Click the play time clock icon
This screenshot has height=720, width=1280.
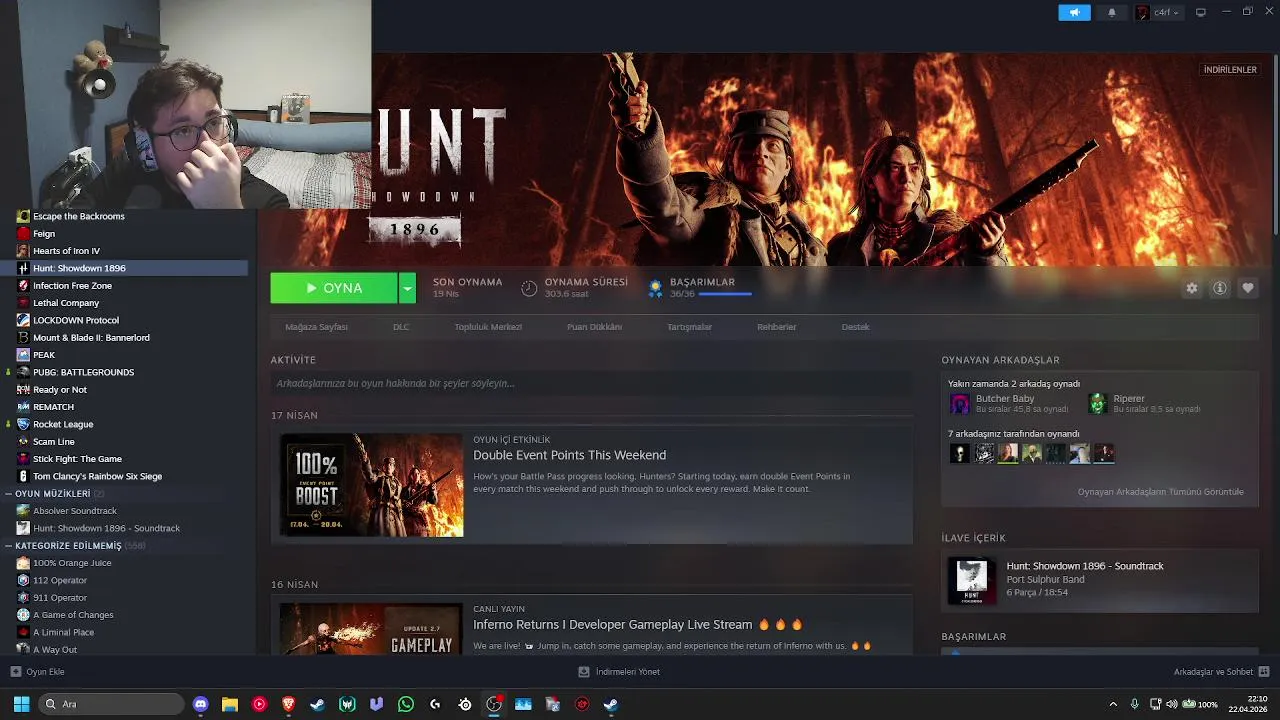pyautogui.click(x=529, y=288)
